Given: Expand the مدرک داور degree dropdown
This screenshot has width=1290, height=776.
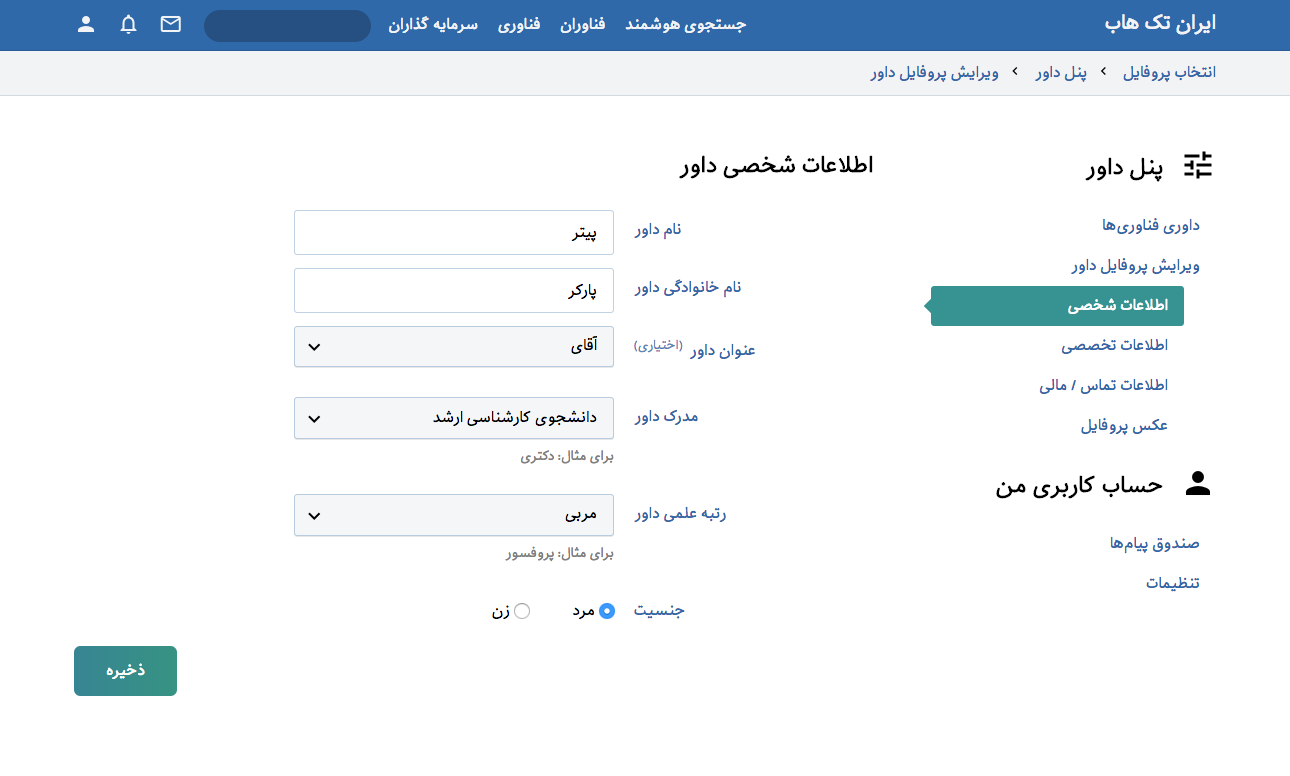Looking at the screenshot, I should (x=454, y=418).
